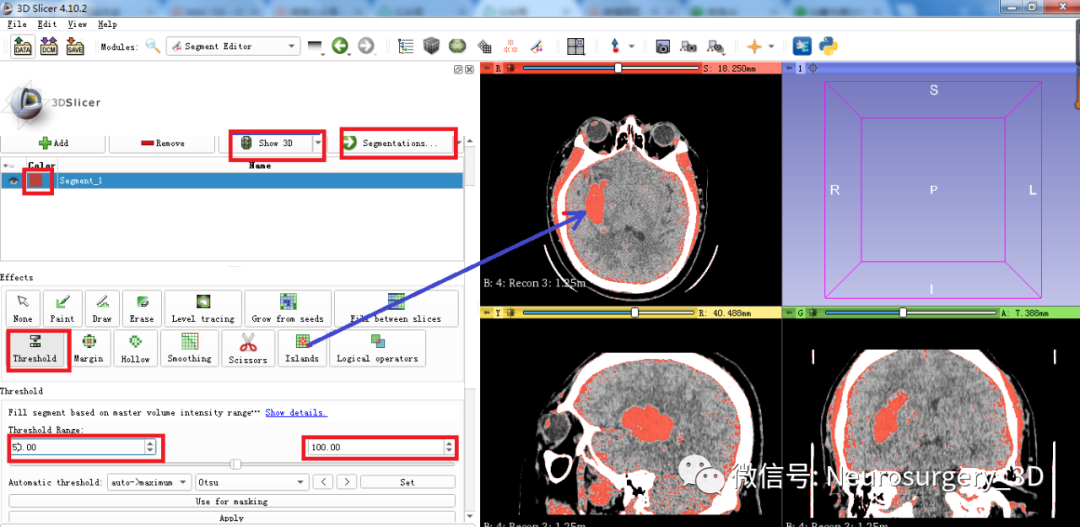Viewport: 1080px width, 527px height.
Task: Select the Logical operators effect
Action: click(377, 349)
